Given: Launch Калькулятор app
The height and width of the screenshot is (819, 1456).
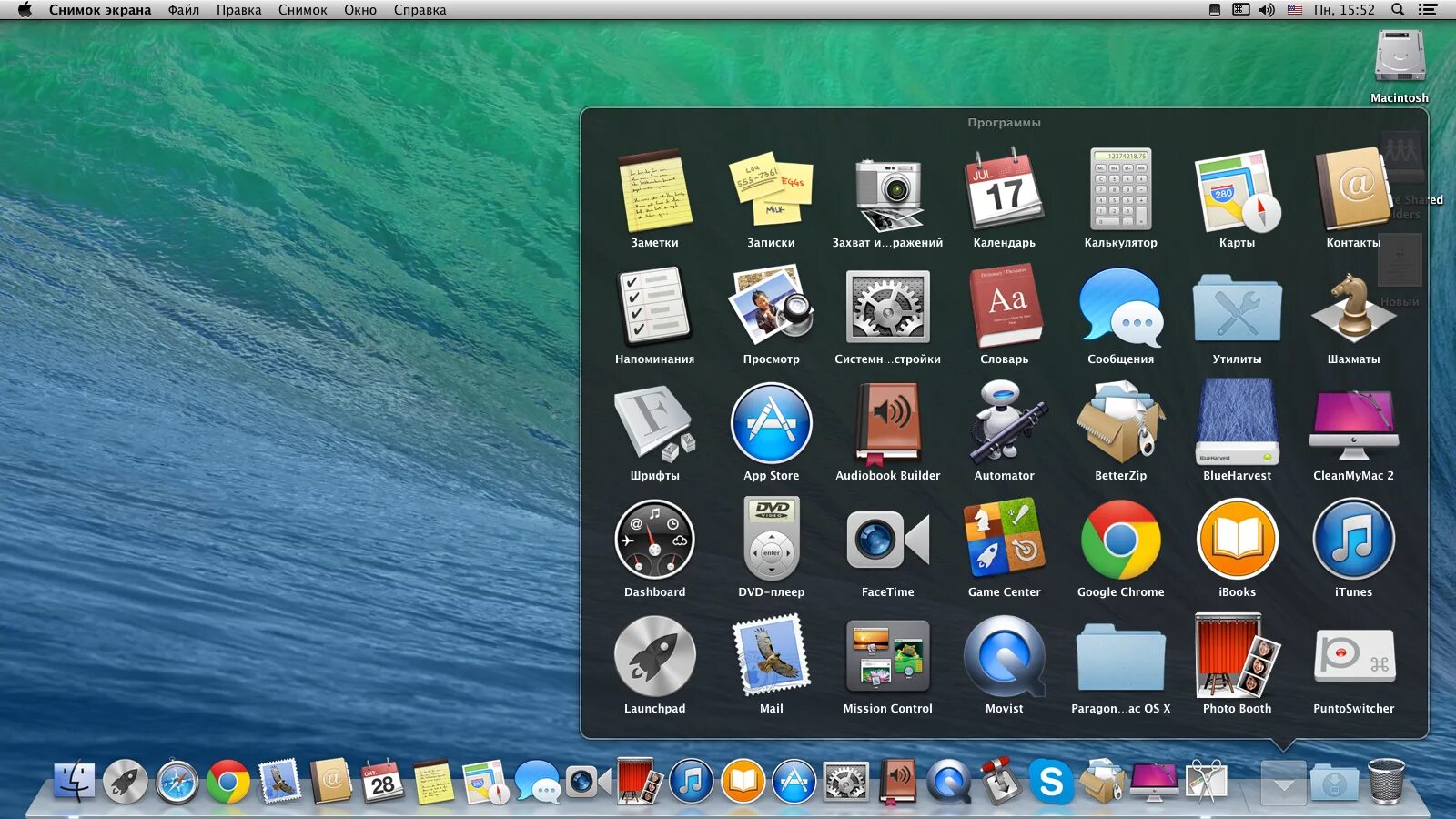Looking at the screenshot, I should 1120,189.
